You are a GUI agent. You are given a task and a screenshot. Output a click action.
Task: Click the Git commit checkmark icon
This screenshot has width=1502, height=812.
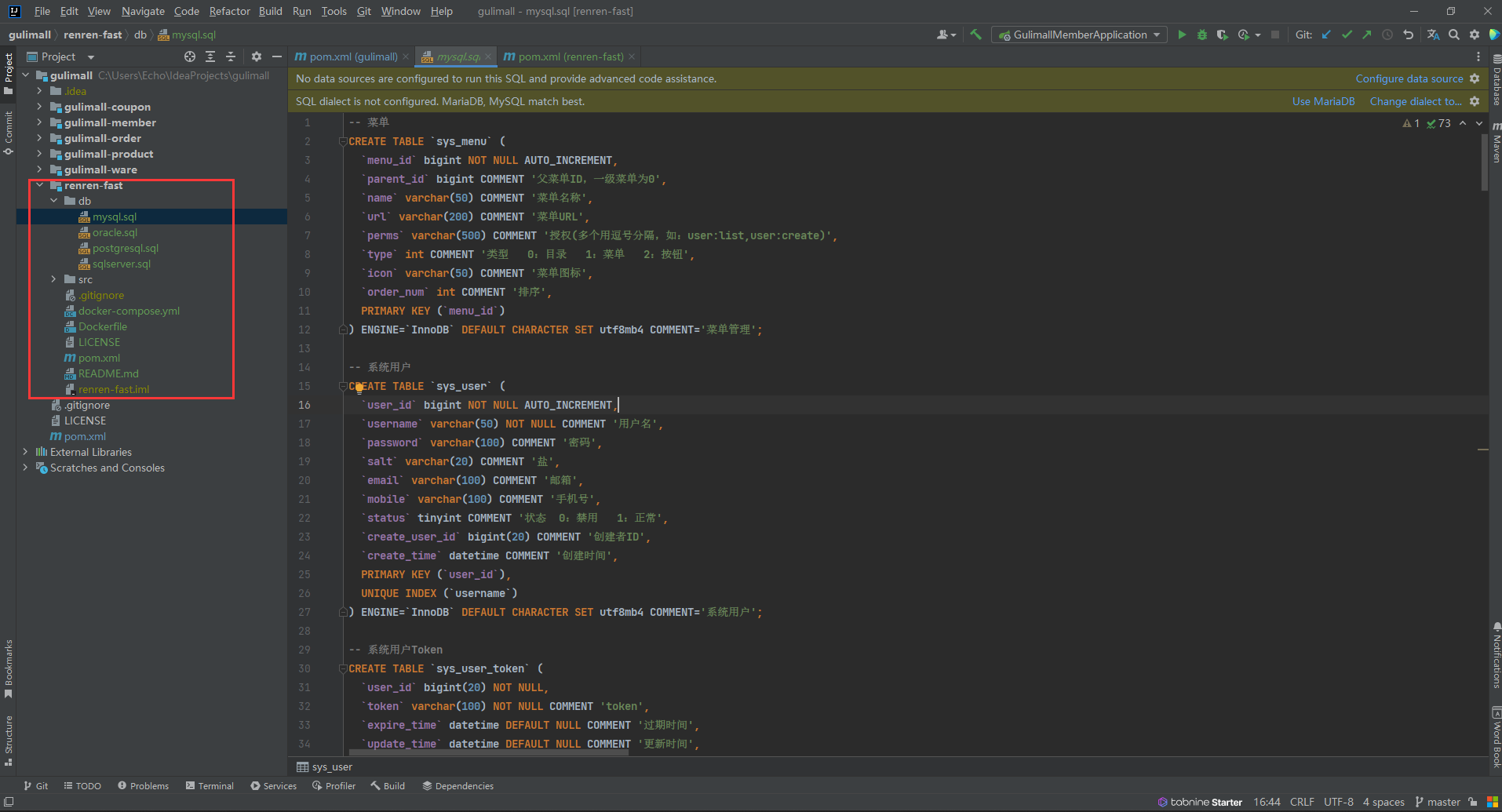1347,35
